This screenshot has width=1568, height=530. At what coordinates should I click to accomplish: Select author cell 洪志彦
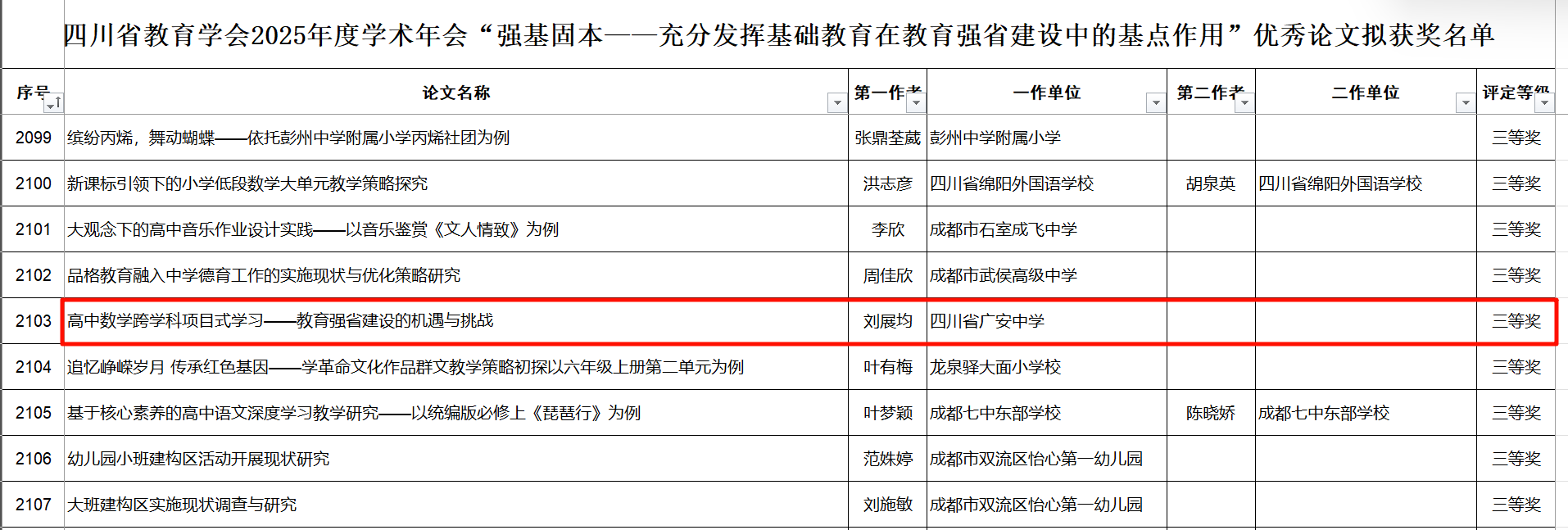887,183
